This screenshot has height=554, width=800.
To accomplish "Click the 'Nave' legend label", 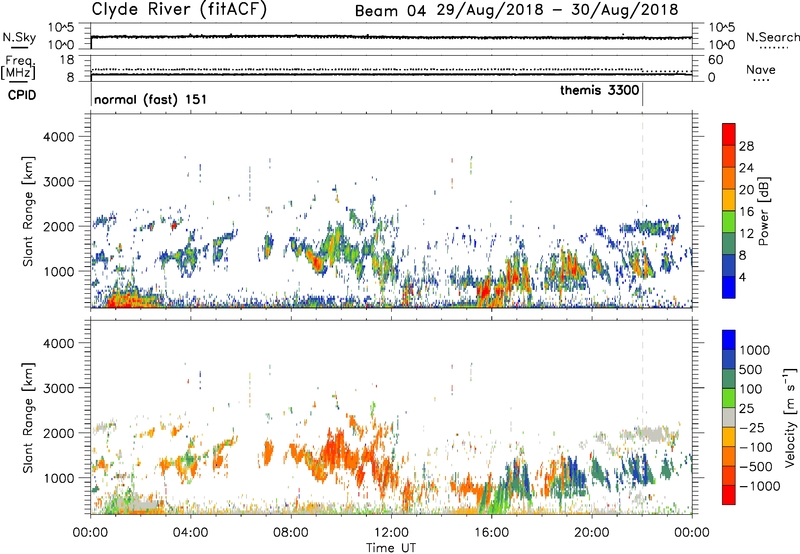I will tap(761, 69).
